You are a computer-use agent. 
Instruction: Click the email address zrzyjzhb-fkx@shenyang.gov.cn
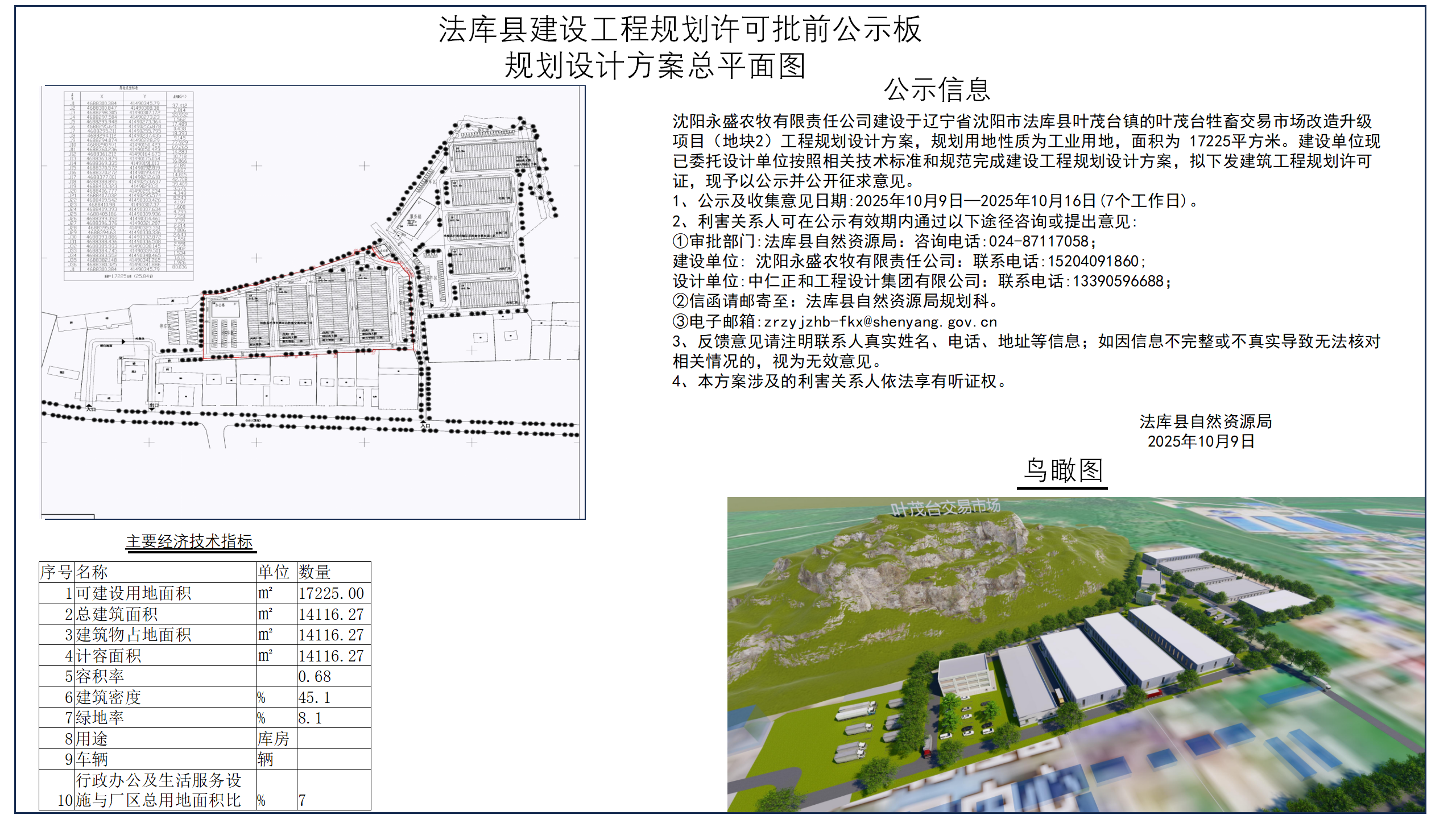(880, 322)
